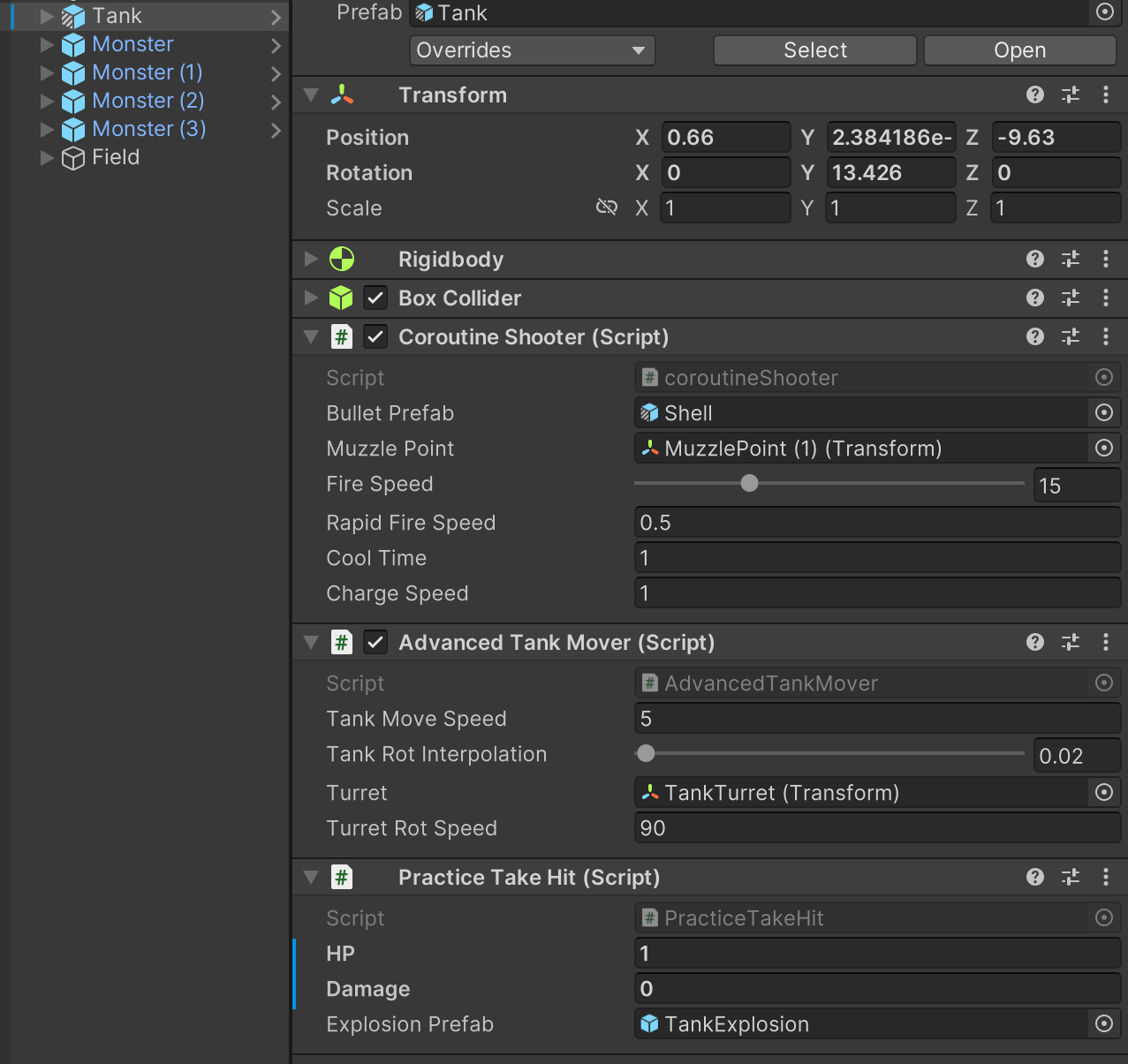Collapse Advanced Tank Mover component

coord(311,642)
